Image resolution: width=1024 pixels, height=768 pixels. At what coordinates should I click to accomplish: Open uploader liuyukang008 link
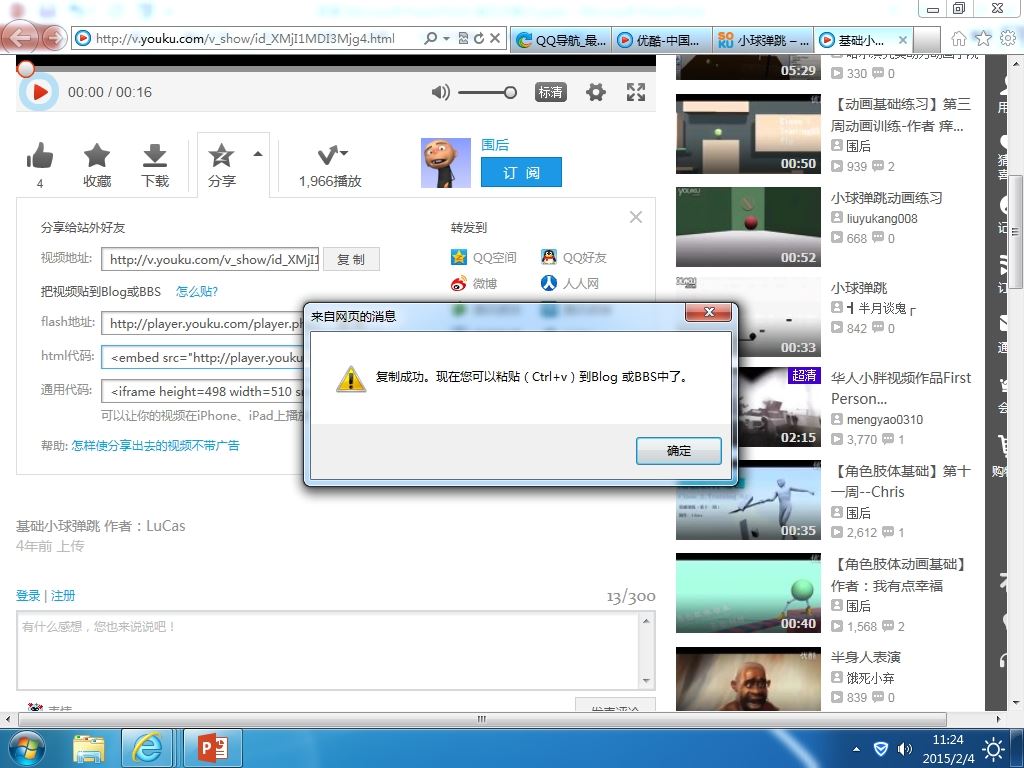click(882, 218)
